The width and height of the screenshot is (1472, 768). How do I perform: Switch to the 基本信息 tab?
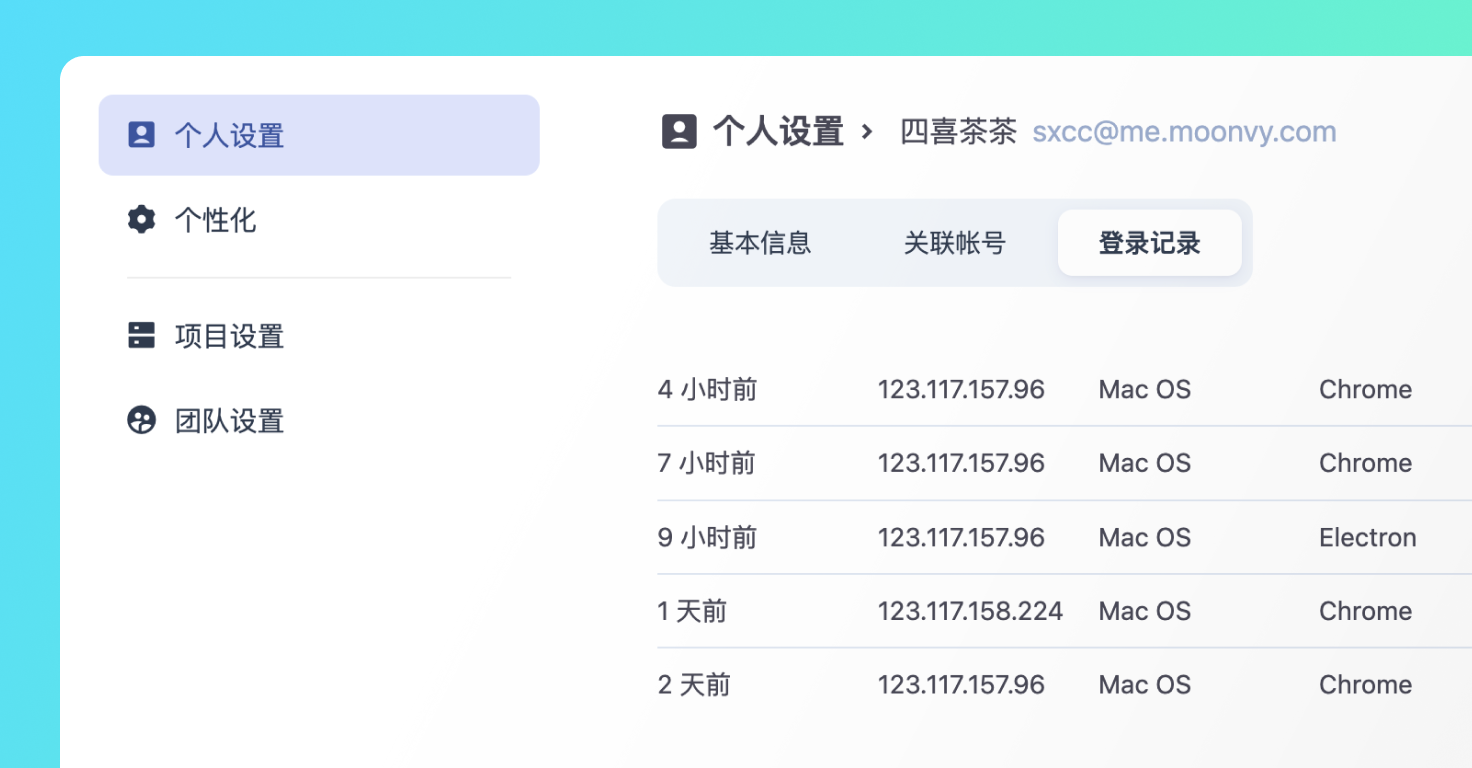coord(760,243)
